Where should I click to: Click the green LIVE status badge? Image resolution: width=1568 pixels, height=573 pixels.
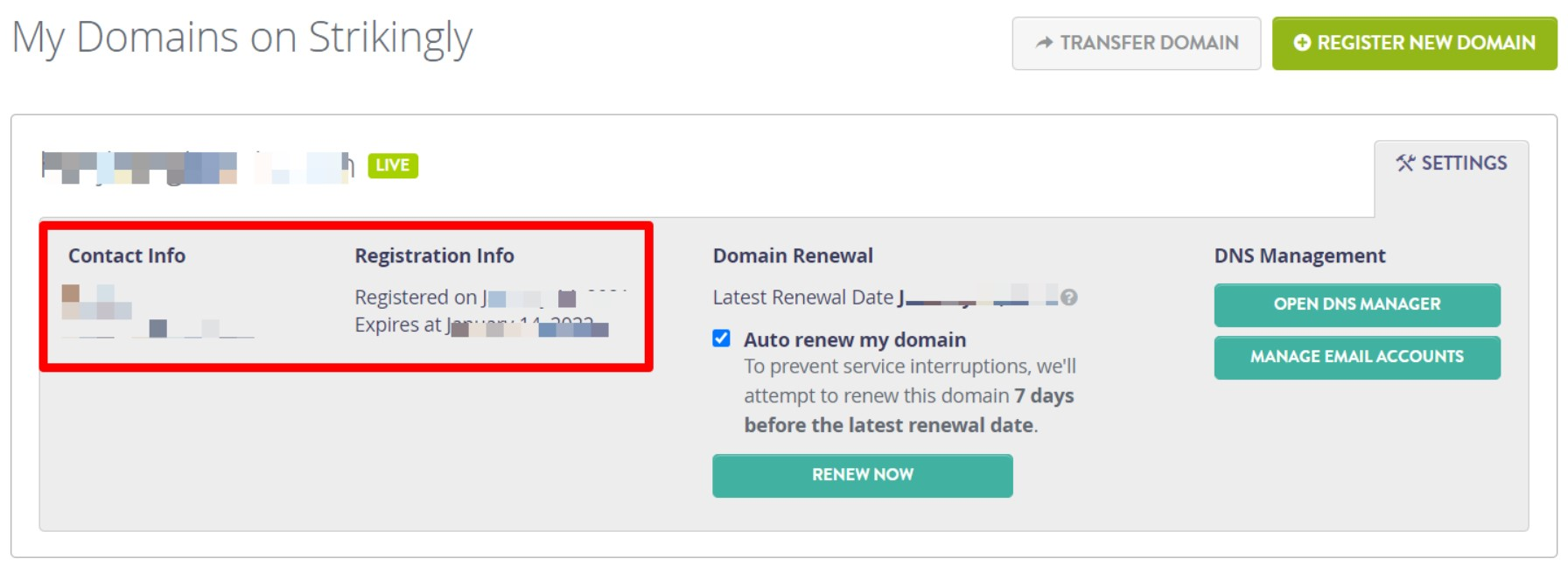point(393,165)
